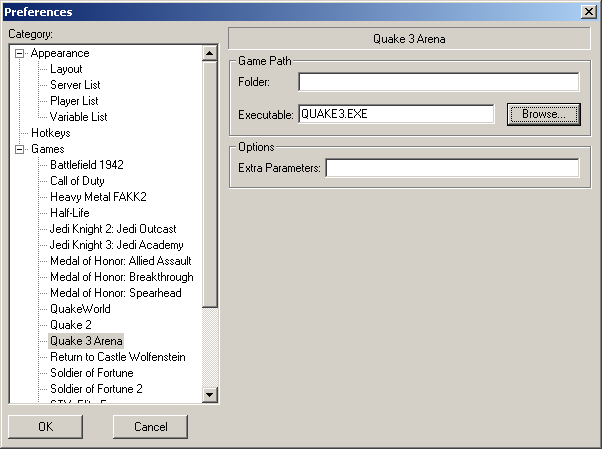Select QuakeWorld game entry
Screen dimensions: 602x449
tap(80, 309)
